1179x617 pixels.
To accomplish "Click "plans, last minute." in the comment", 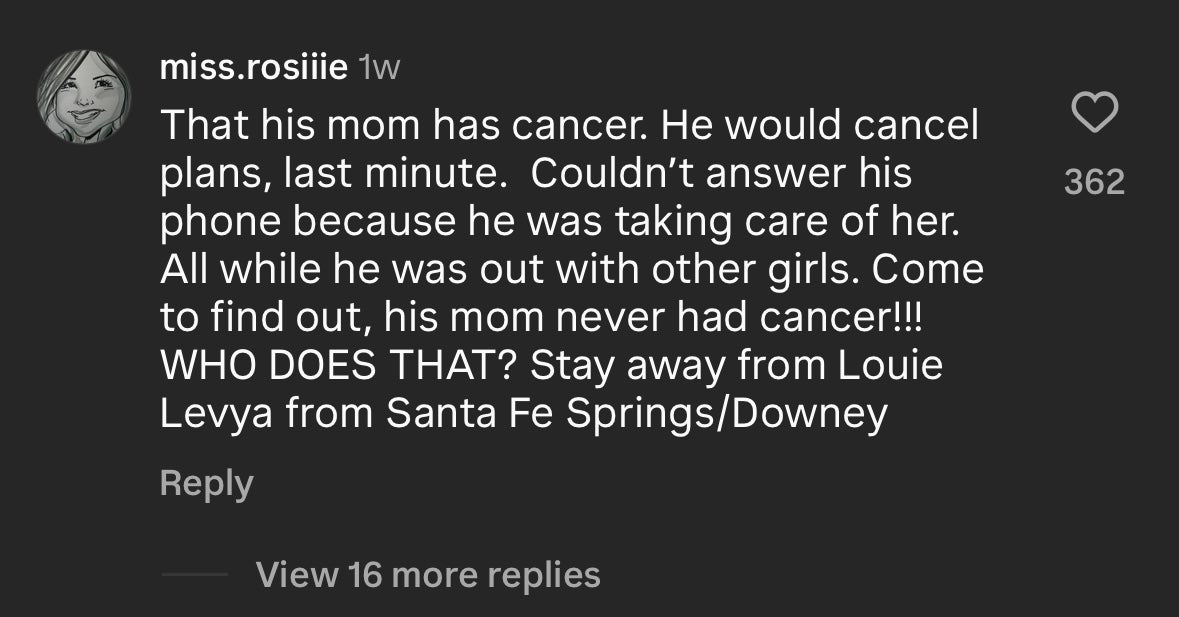I will click(x=336, y=173).
